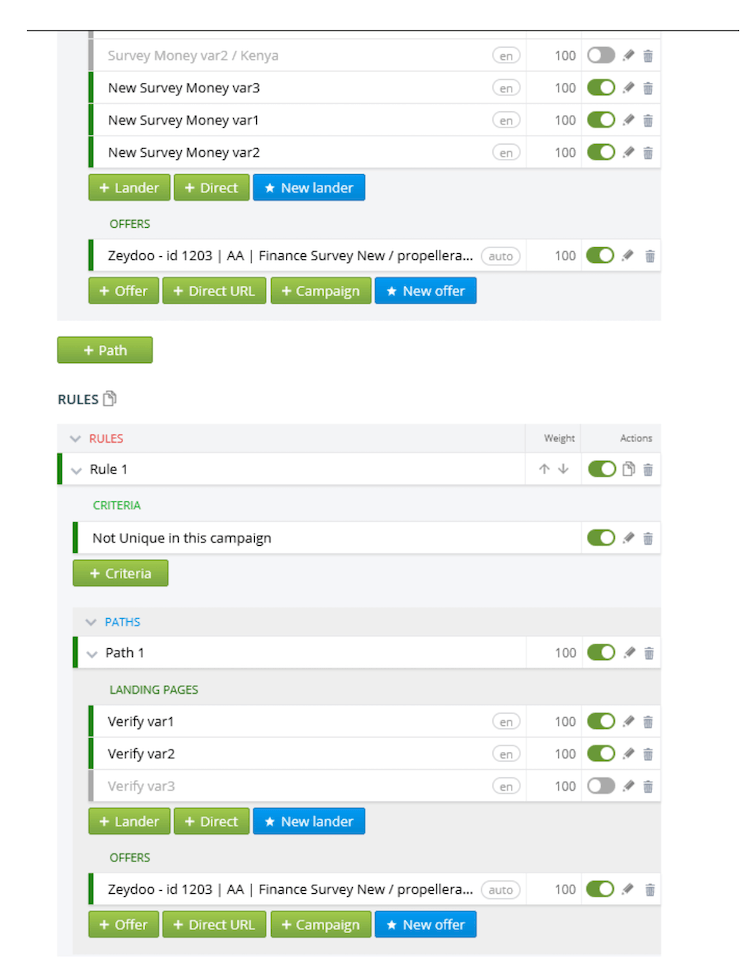This screenshot has width=750, height=965.
Task: Enable the Survey Money var2 / Kenya lander
Action: 601,55
